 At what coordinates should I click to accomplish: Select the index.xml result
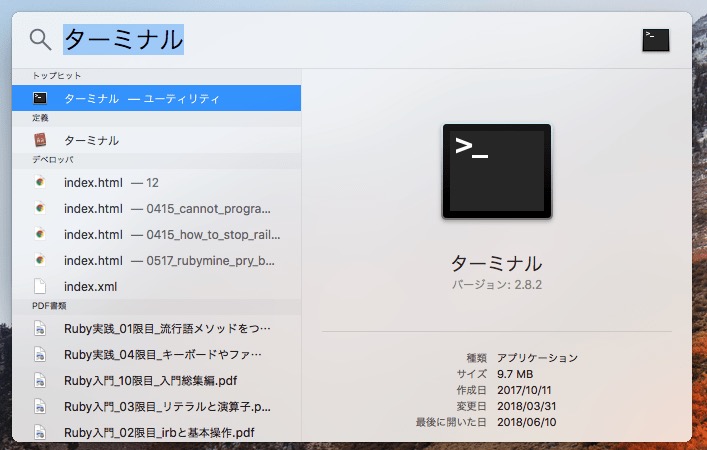(156, 286)
